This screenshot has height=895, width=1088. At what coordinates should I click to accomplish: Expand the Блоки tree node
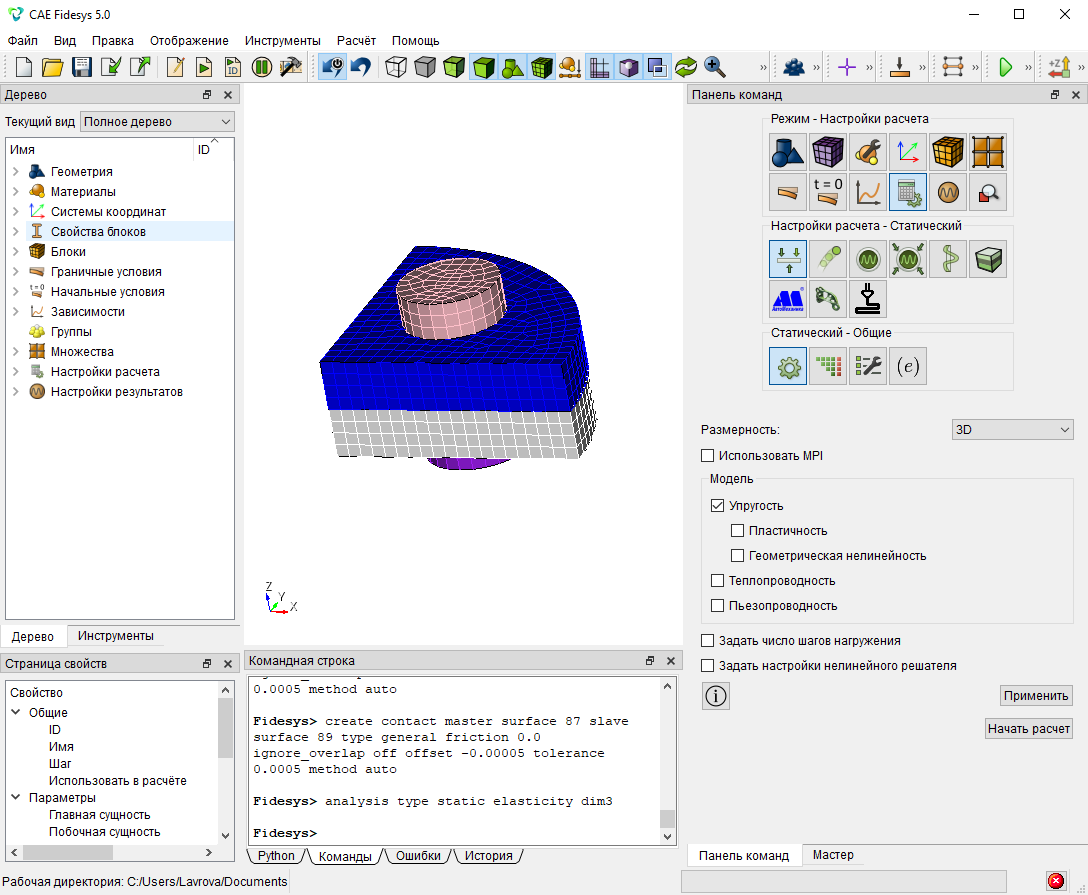(x=16, y=251)
